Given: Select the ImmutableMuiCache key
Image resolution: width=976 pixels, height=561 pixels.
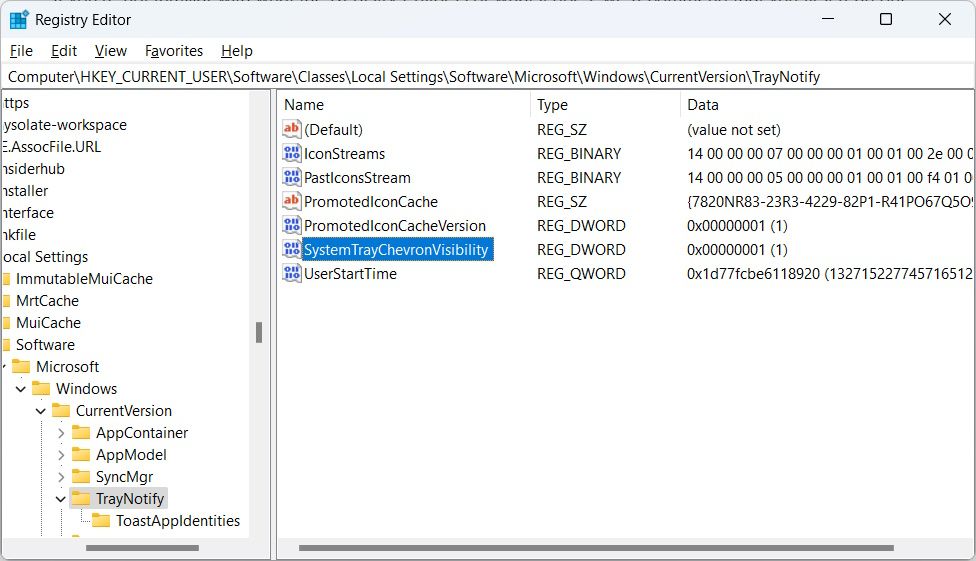Looking at the screenshot, I should (84, 278).
